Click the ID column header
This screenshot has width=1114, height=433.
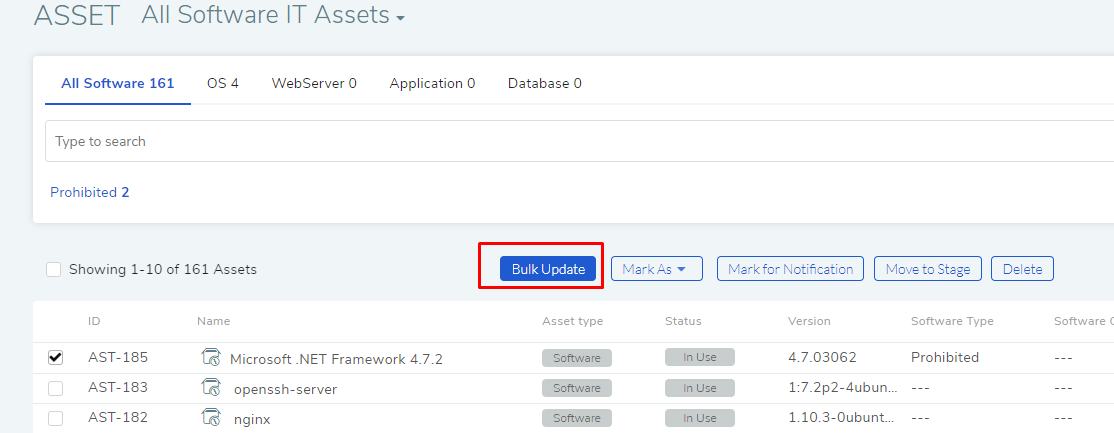point(94,321)
